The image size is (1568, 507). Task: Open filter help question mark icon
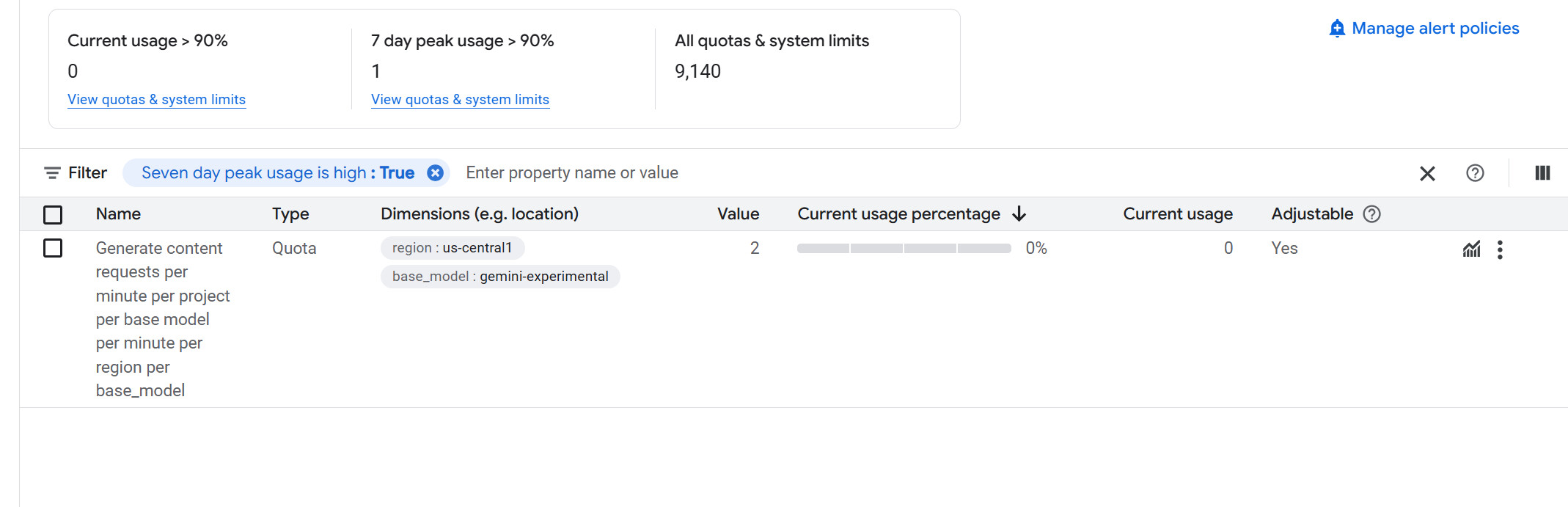(x=1475, y=173)
